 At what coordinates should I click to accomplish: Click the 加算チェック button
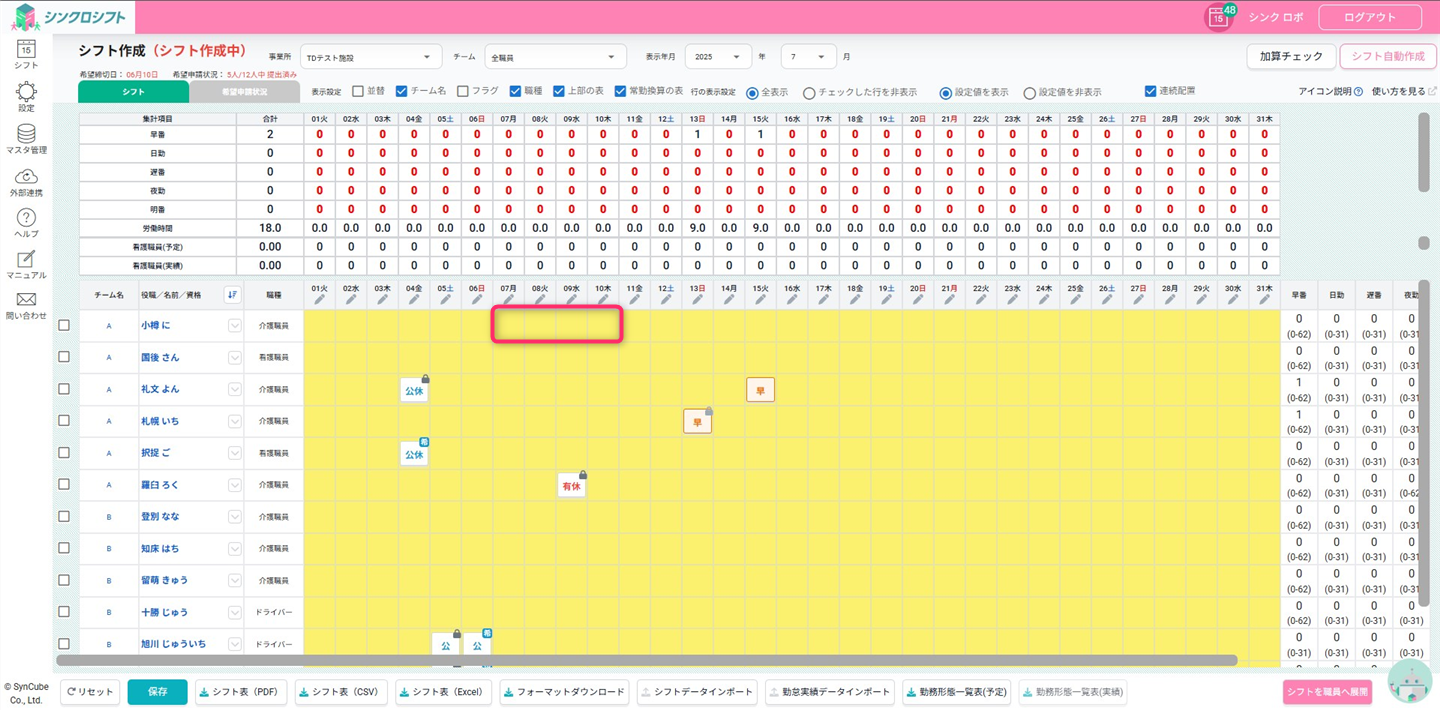click(x=1291, y=57)
